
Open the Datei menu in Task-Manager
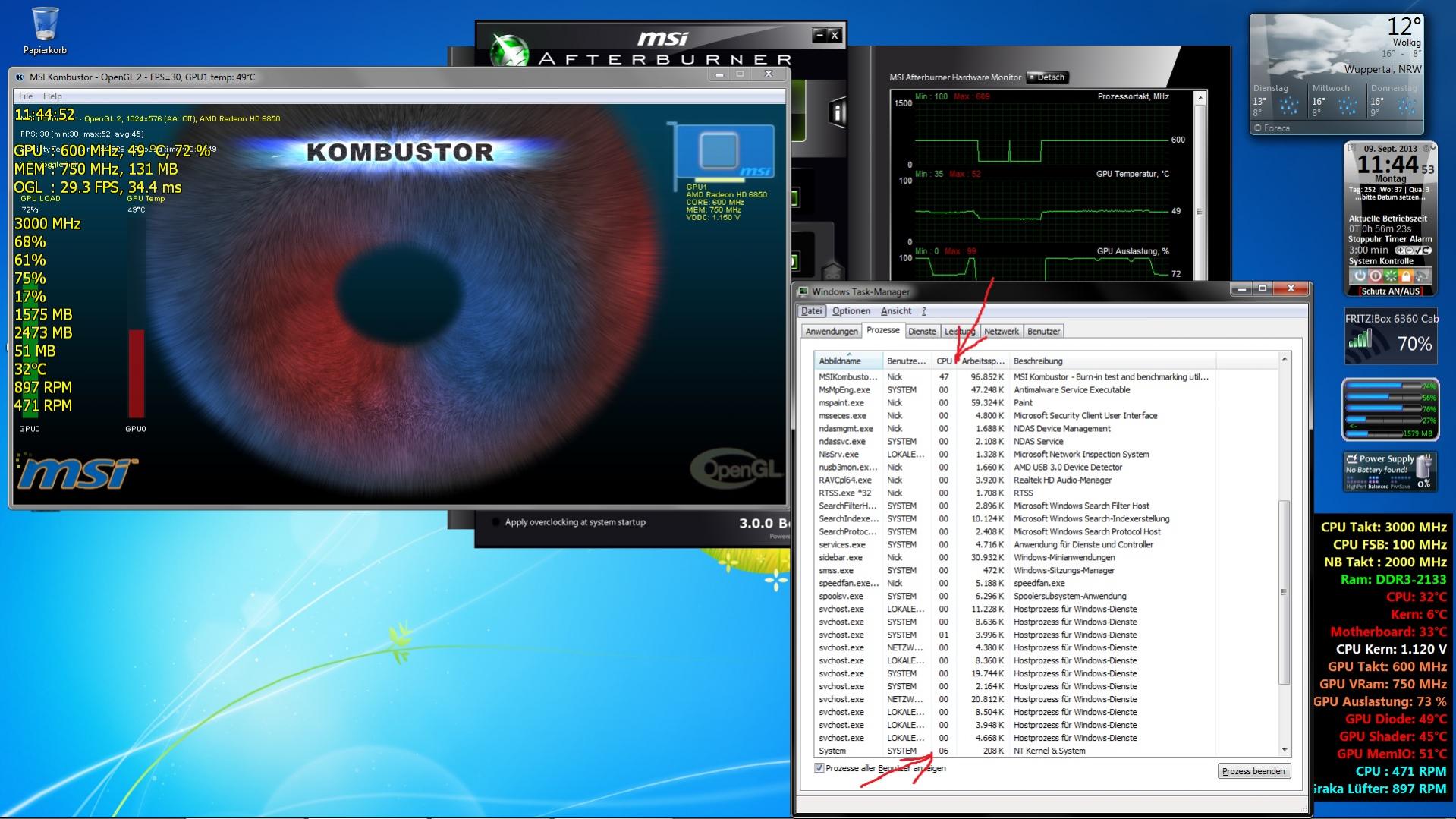click(x=811, y=310)
